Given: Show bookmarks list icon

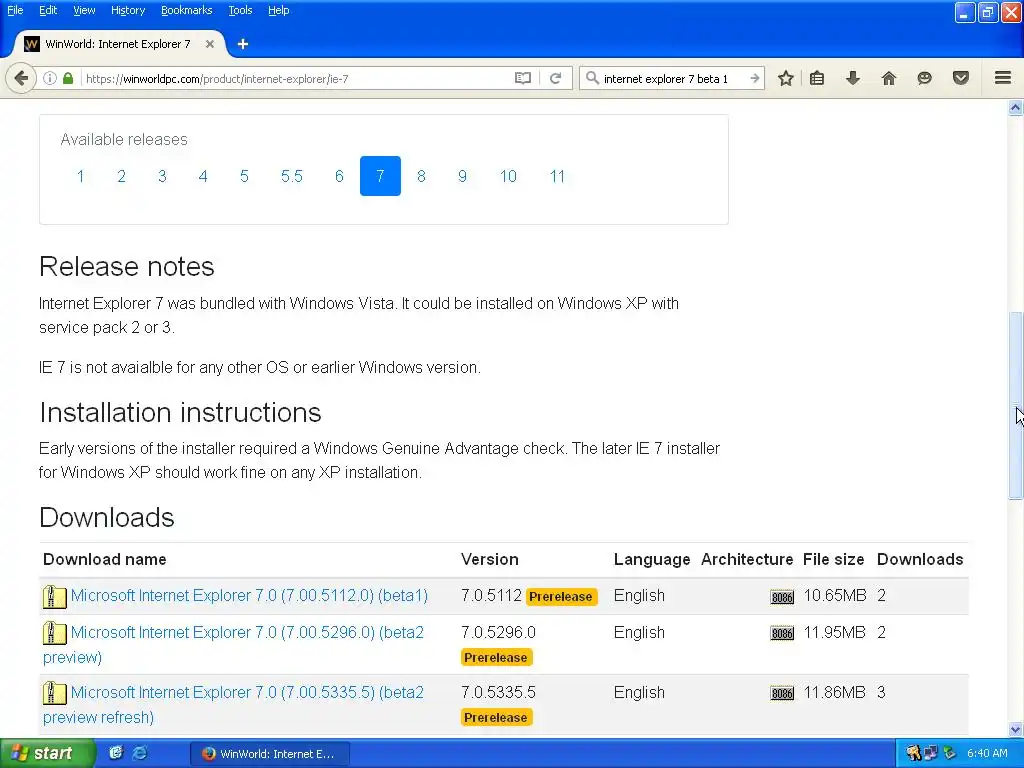Looking at the screenshot, I should pyautogui.click(x=817, y=78).
